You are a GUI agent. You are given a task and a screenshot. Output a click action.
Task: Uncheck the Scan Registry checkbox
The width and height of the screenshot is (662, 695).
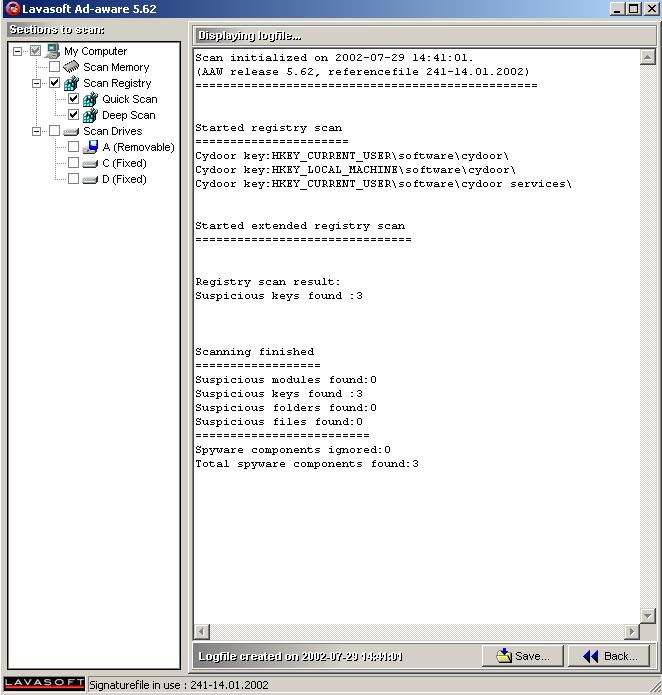[x=55, y=83]
